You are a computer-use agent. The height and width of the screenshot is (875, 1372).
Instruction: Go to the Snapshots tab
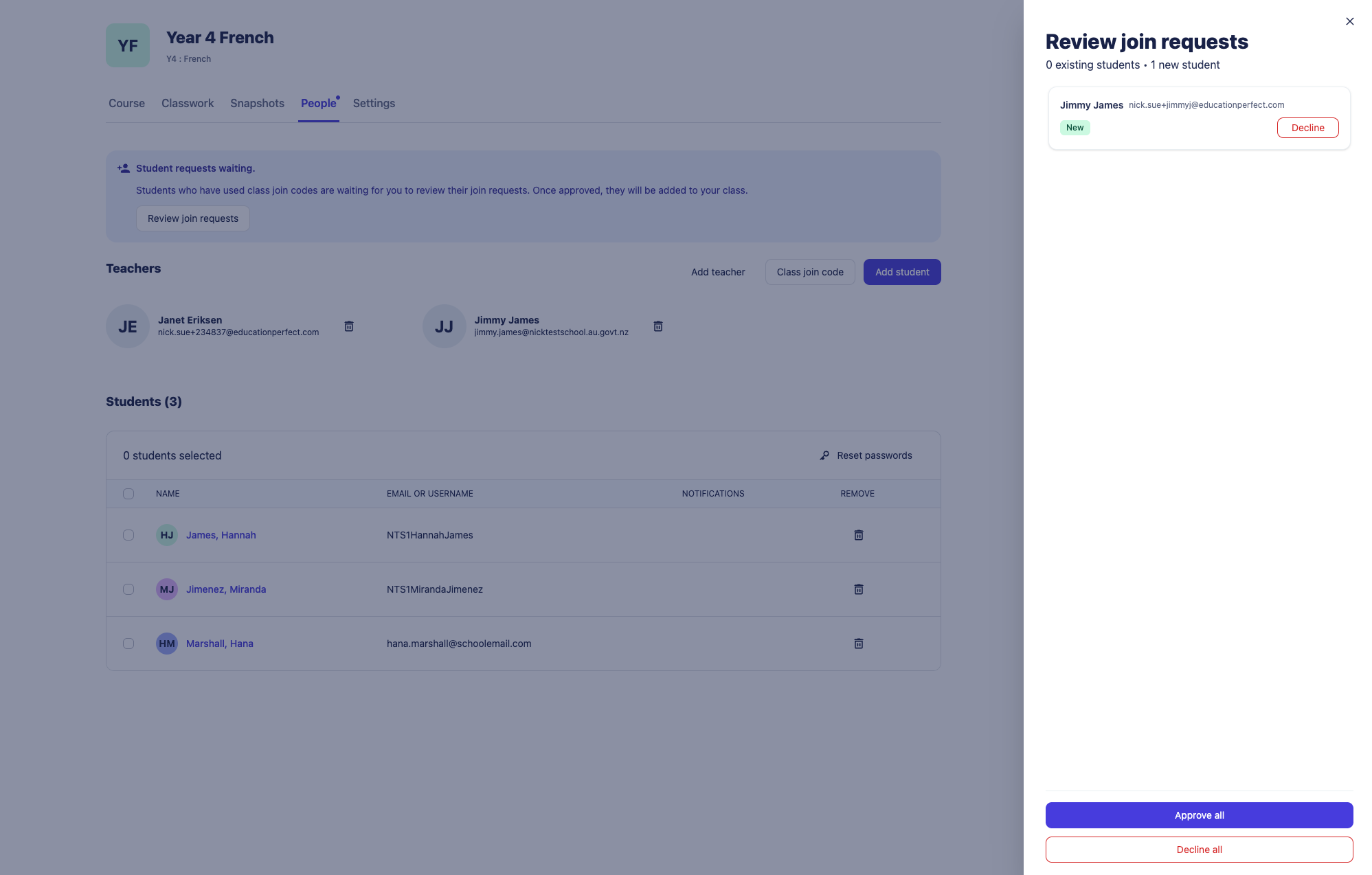257,103
